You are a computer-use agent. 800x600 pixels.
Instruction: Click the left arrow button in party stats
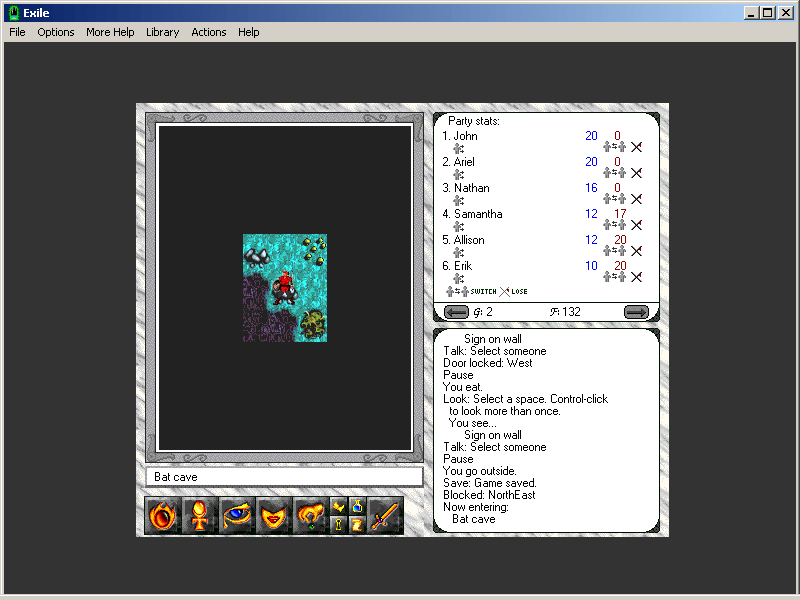456,312
